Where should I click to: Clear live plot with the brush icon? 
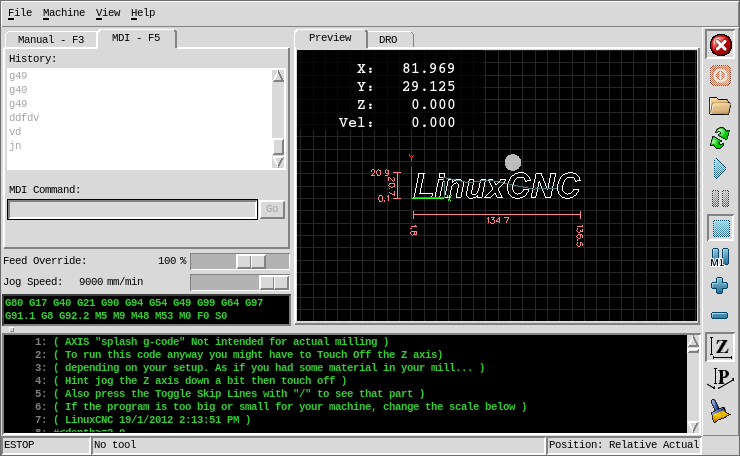[x=720, y=410]
